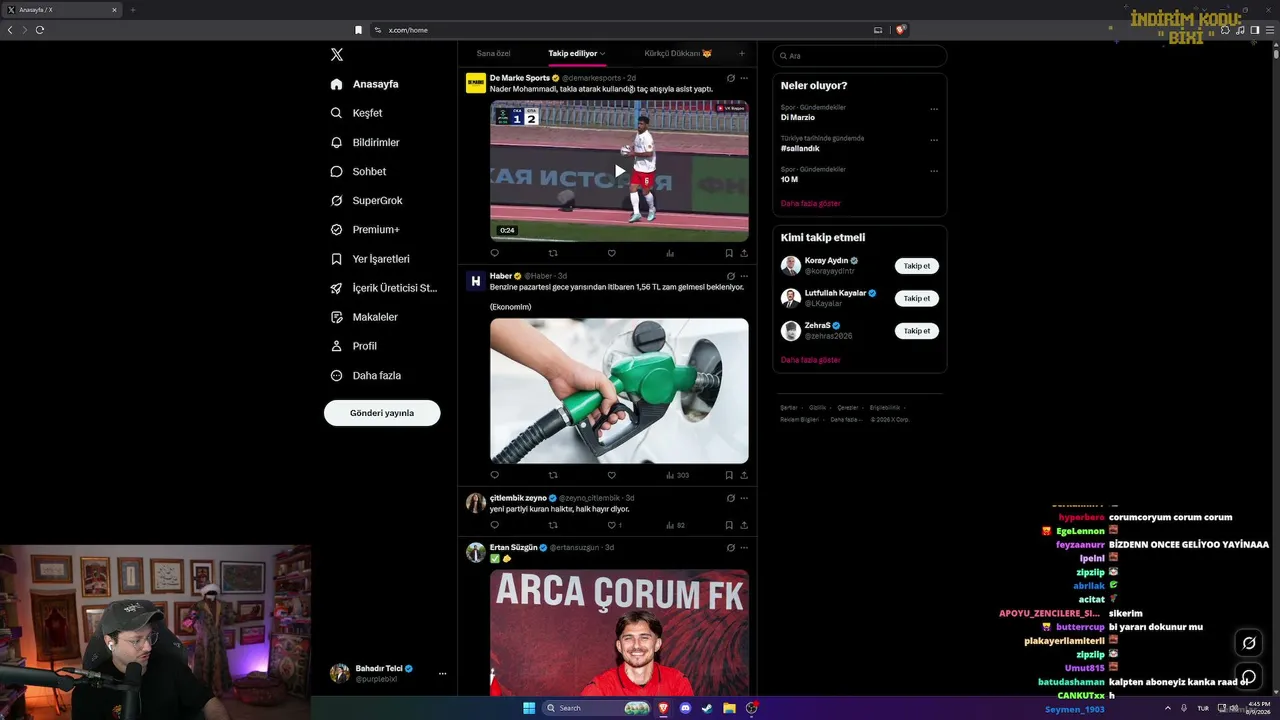Switch to Sana özel tab

(x=493, y=53)
